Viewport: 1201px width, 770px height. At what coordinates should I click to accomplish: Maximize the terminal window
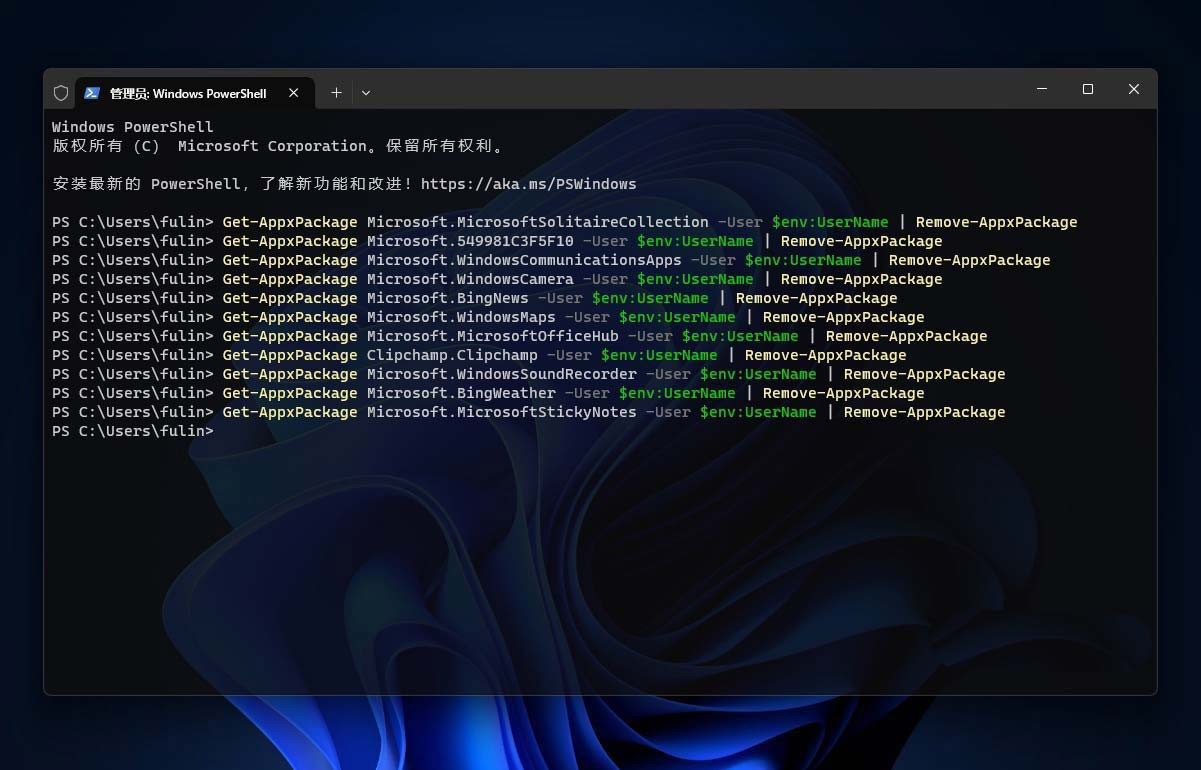[x=1087, y=89]
